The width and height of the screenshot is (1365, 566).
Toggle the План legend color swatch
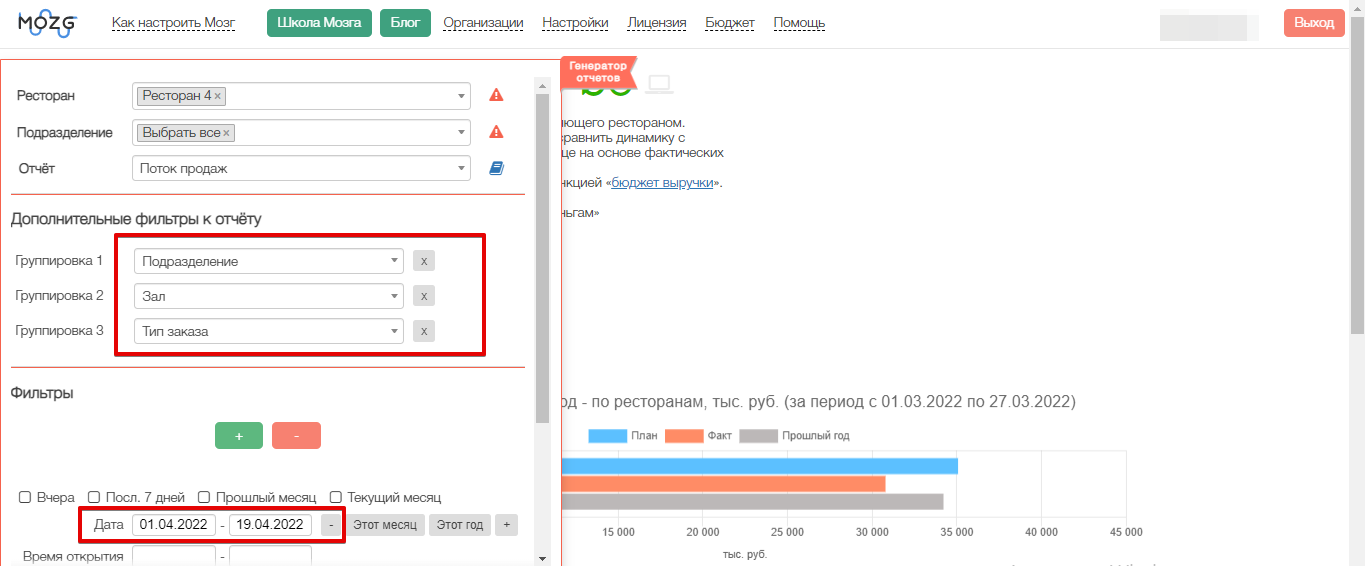(606, 436)
